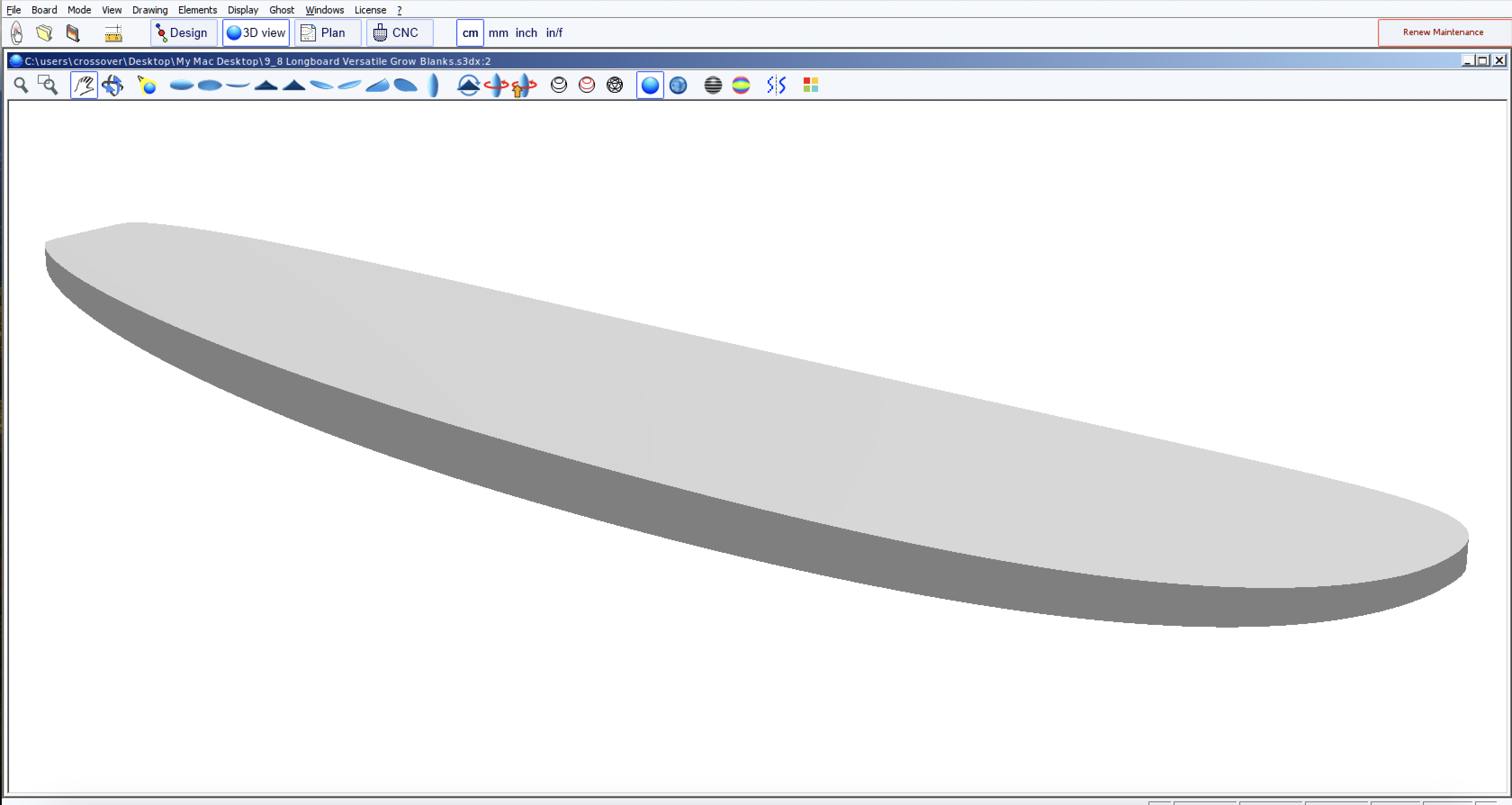Click the symmetry split S|S icon
1512x805 pixels.
click(x=776, y=86)
